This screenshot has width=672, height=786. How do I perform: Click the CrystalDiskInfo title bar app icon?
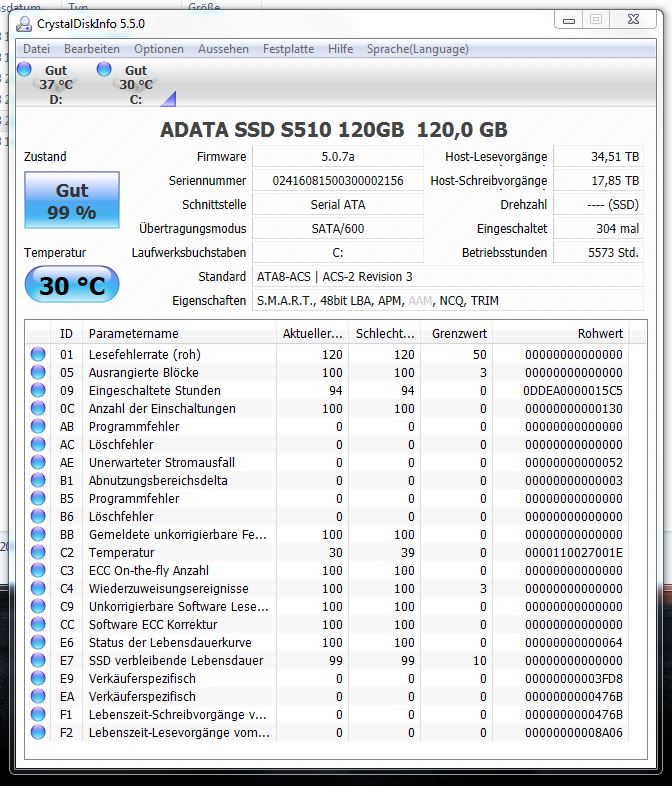tap(24, 24)
